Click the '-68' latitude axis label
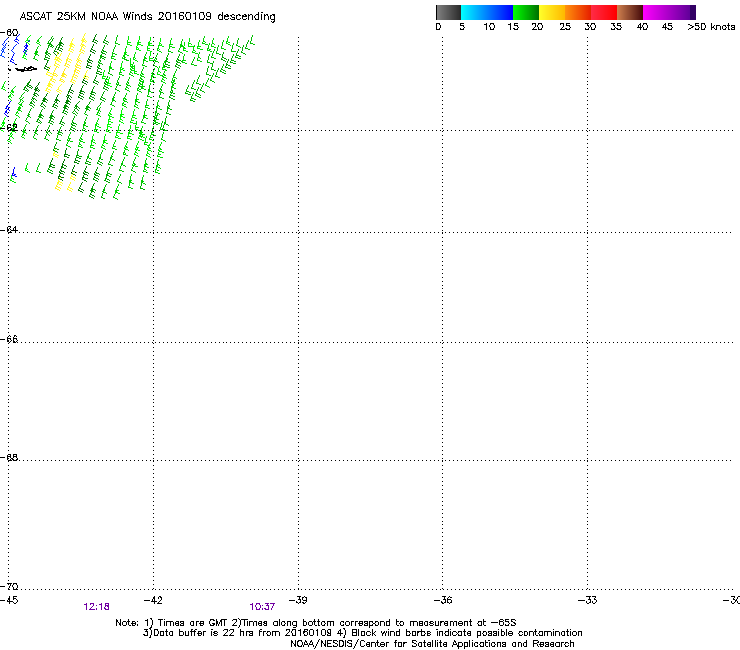740x650 pixels. point(9,457)
